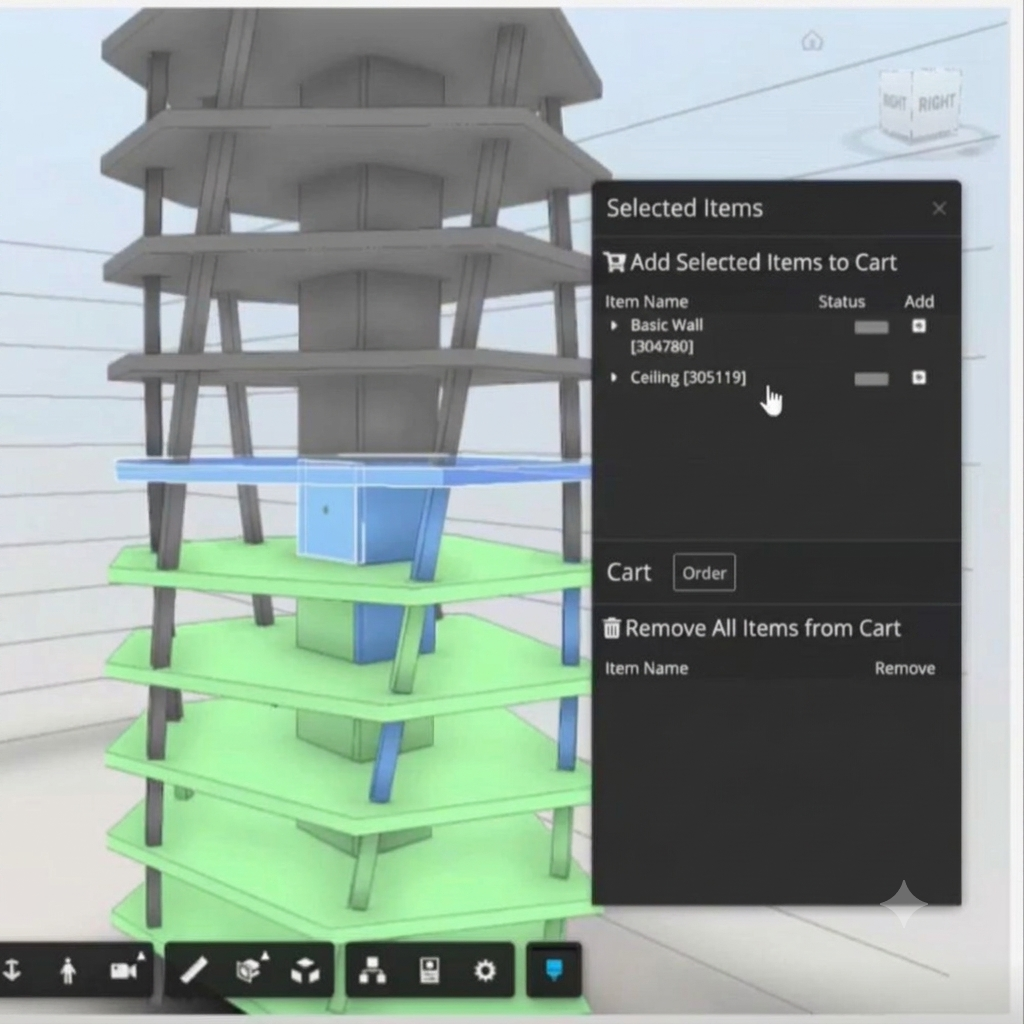Click the pan tool in bottom toolbar
1024x1024 pixels.
[x=12, y=970]
